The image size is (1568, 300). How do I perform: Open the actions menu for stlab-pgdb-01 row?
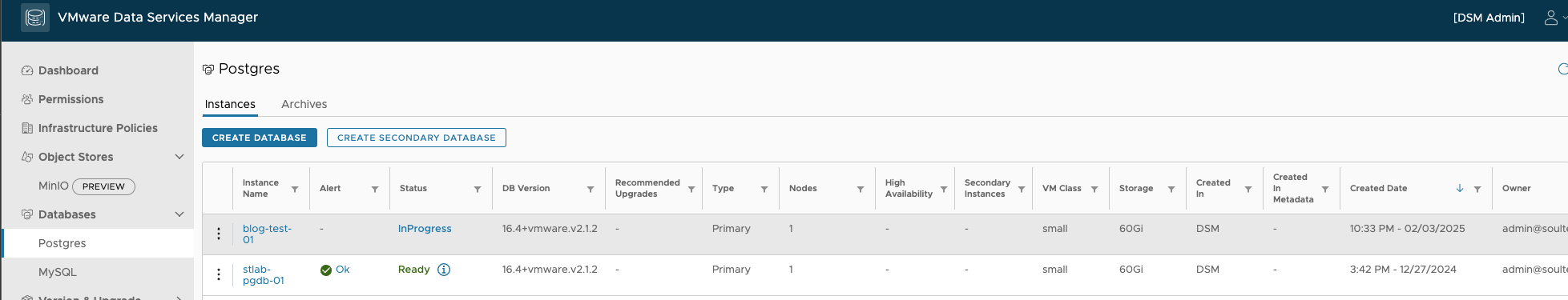pos(218,274)
